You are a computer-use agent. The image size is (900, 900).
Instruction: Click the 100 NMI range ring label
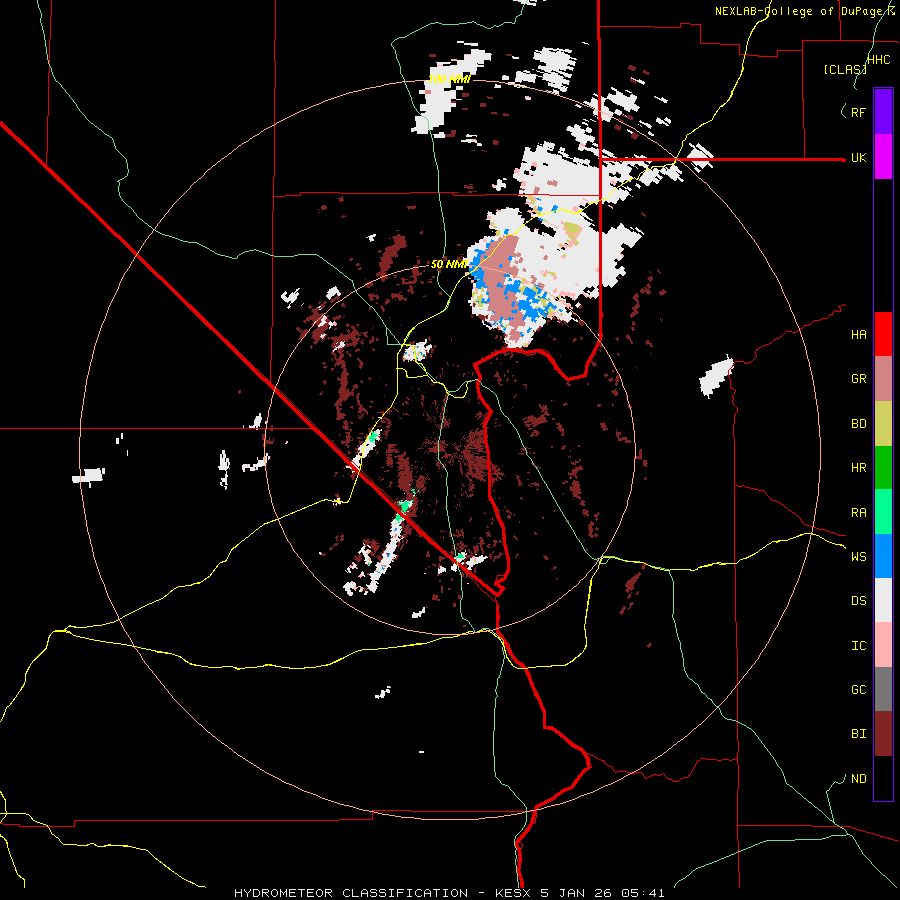(449, 79)
